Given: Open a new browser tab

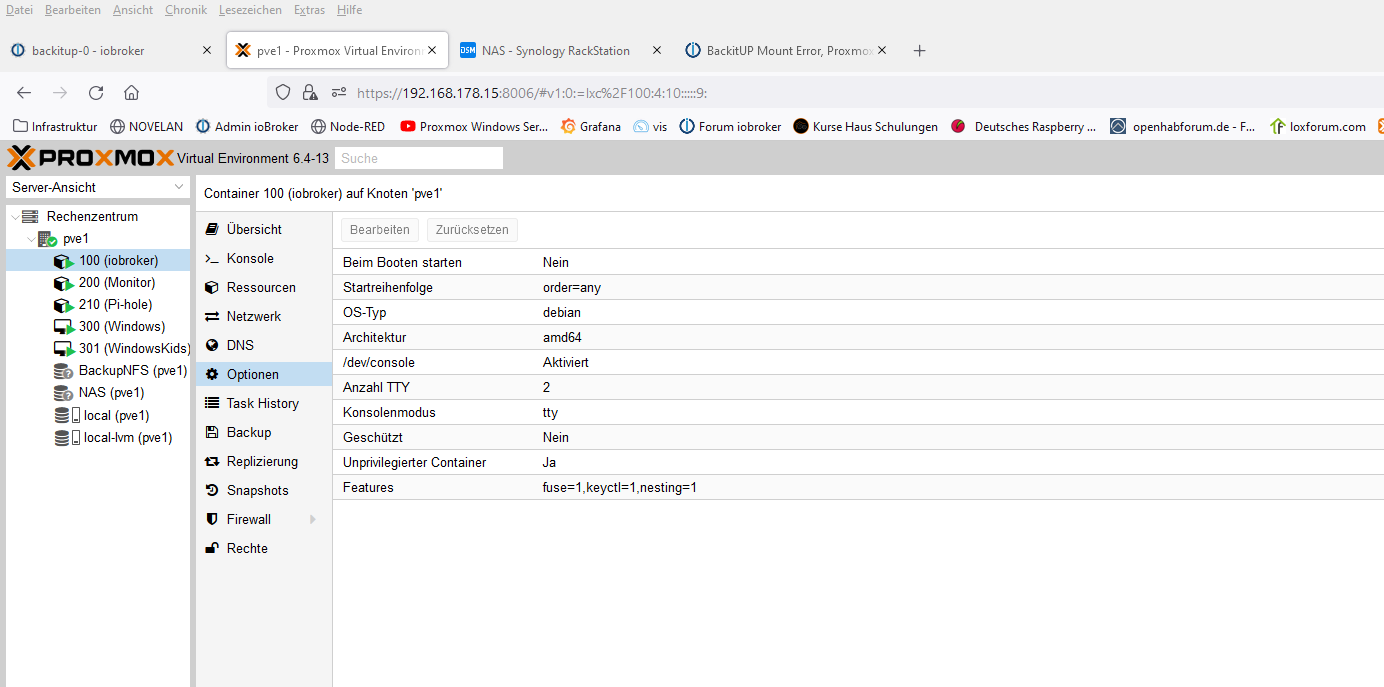Looking at the screenshot, I should [x=920, y=50].
